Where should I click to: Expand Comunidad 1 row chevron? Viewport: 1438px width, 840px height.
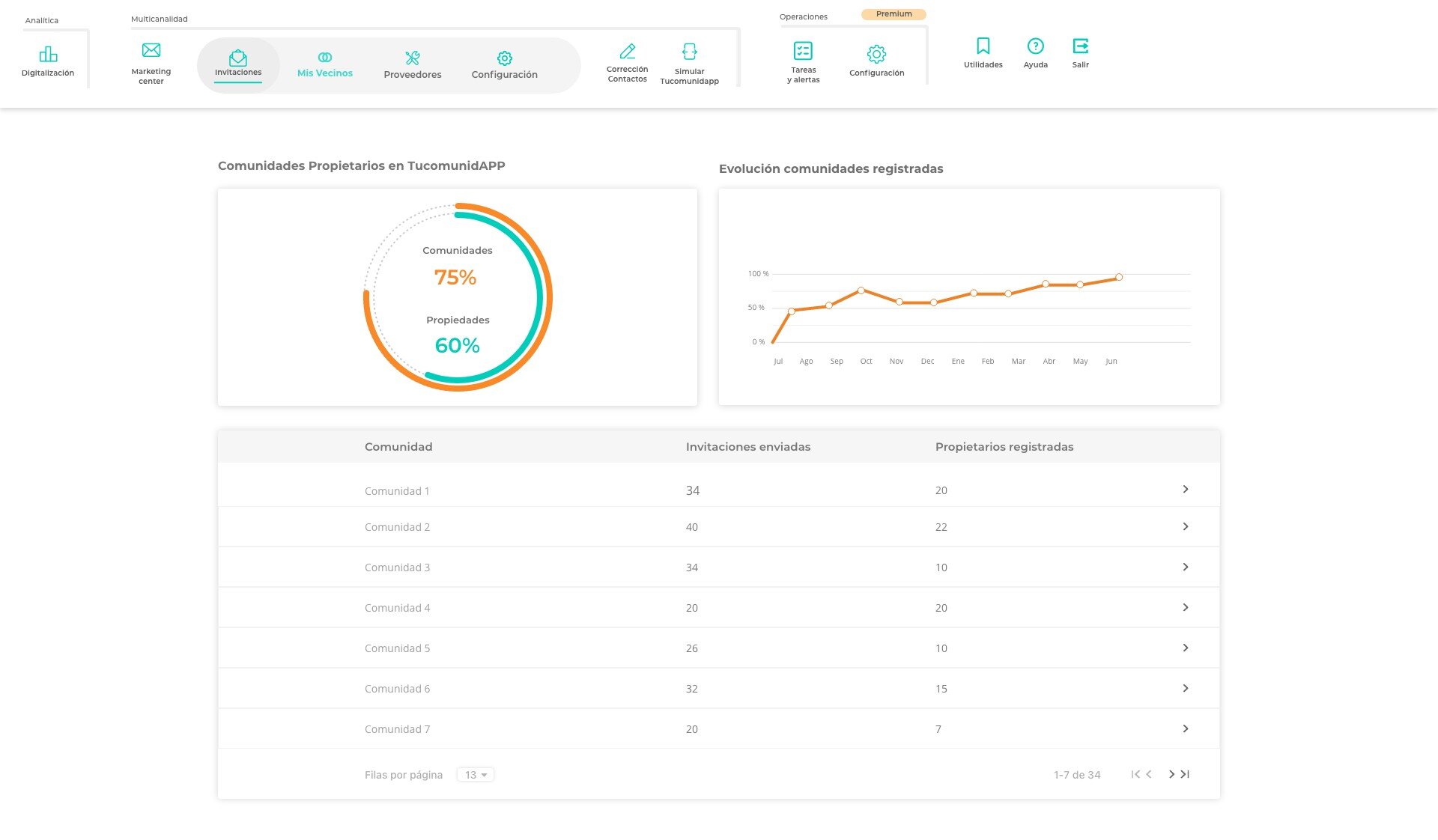1186,490
